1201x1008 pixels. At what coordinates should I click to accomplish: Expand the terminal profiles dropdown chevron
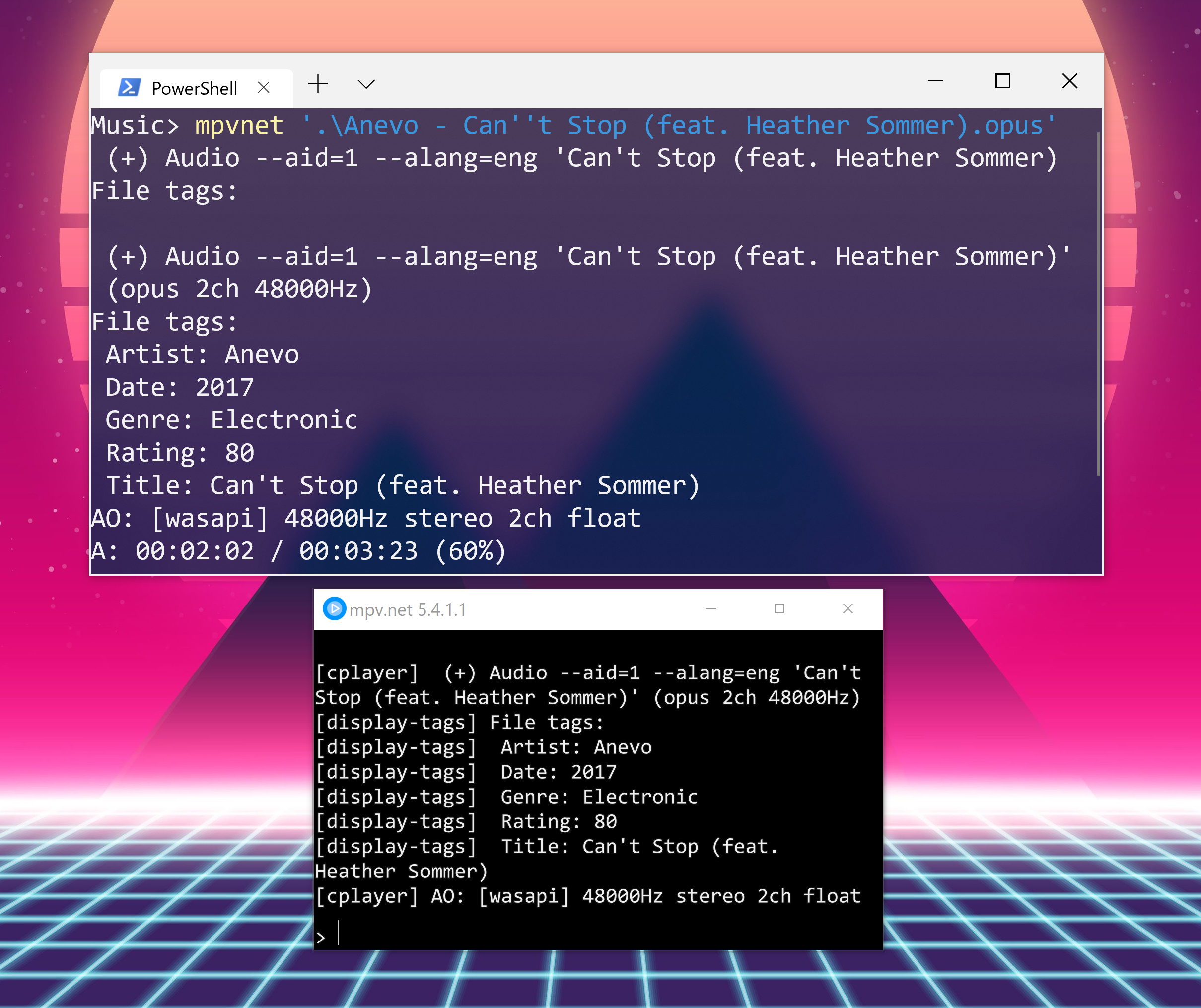point(366,84)
